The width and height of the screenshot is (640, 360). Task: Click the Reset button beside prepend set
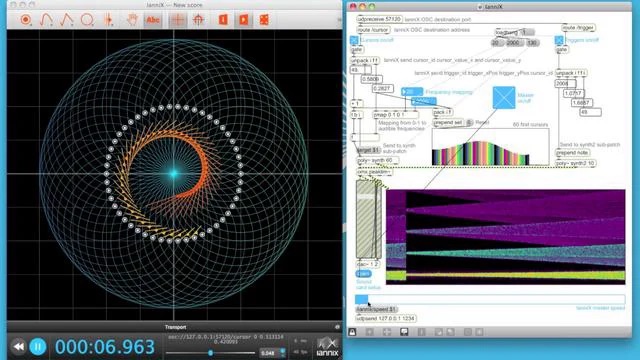click(x=470, y=122)
